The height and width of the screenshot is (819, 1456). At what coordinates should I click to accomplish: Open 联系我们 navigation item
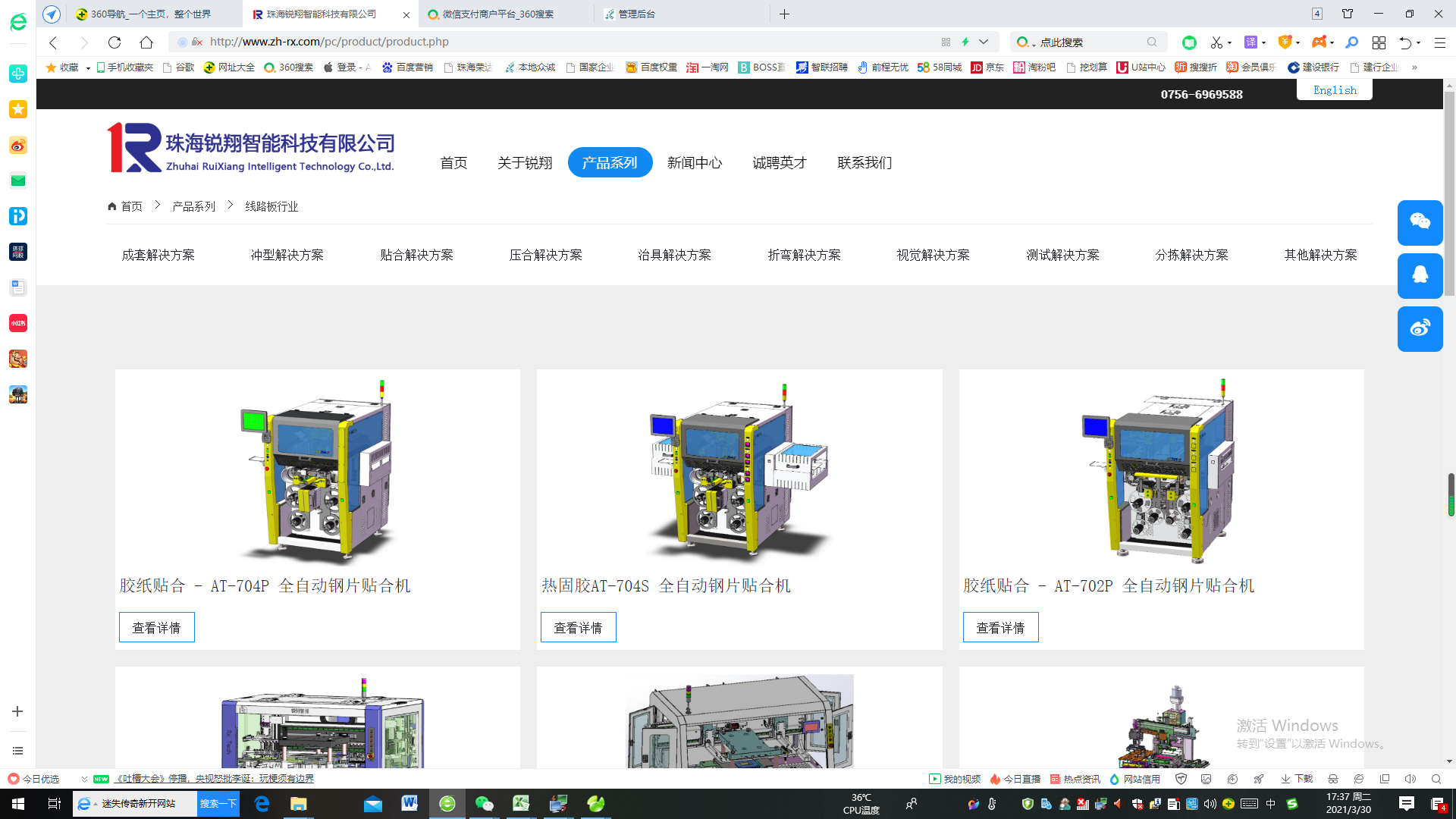pyautogui.click(x=864, y=162)
